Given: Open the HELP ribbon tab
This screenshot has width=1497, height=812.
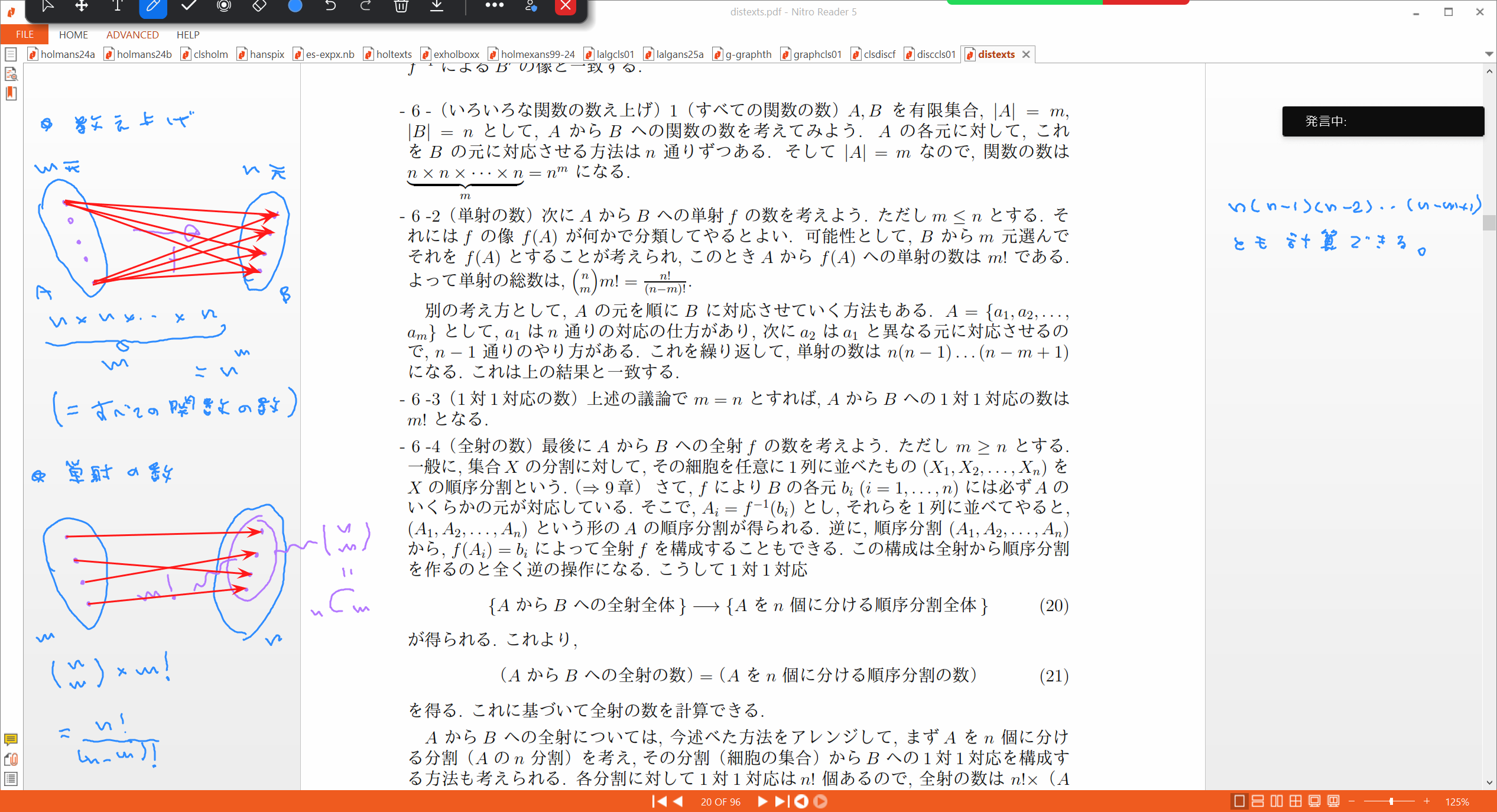Looking at the screenshot, I should [188, 34].
